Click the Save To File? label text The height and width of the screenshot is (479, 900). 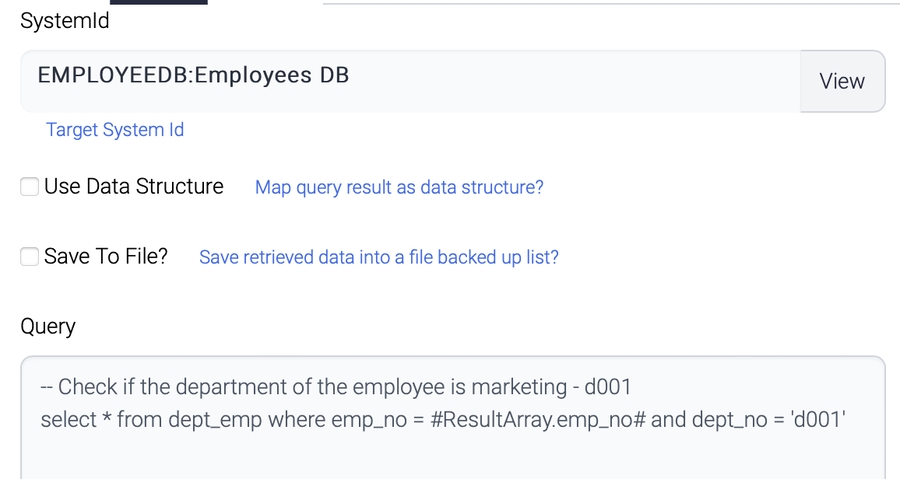pos(106,257)
